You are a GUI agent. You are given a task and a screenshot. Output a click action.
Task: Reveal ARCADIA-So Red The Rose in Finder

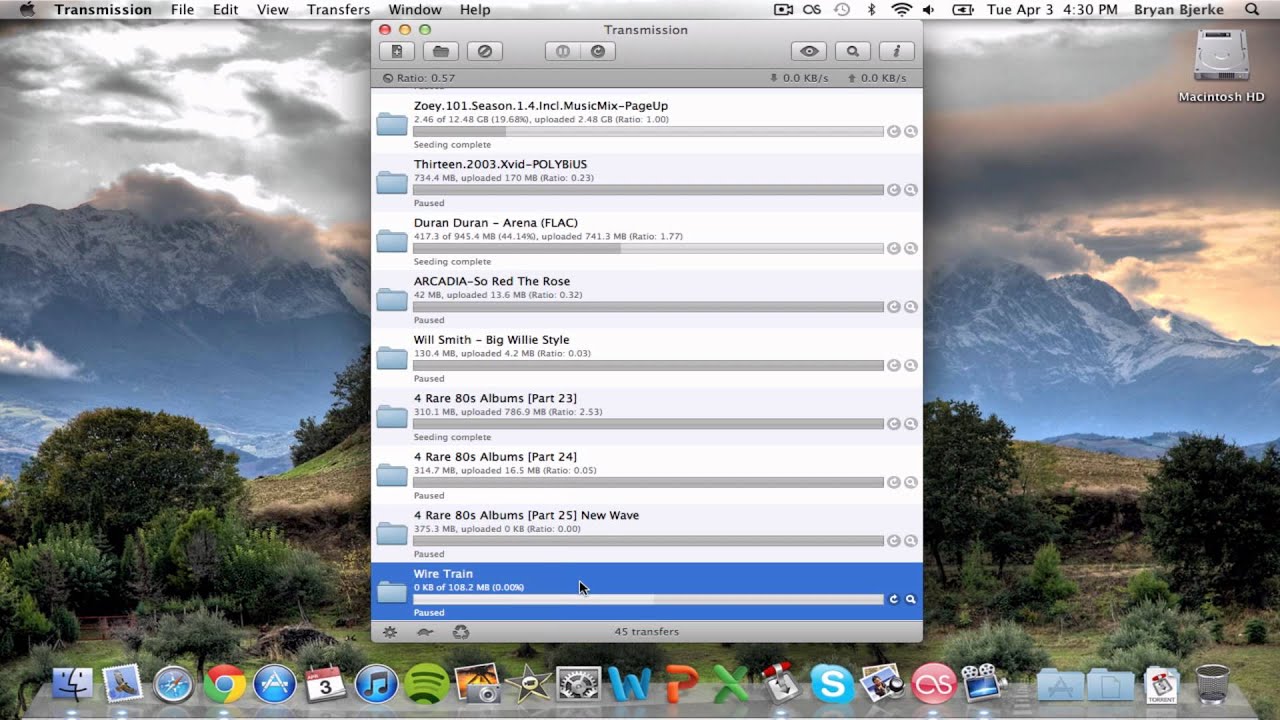pos(911,307)
